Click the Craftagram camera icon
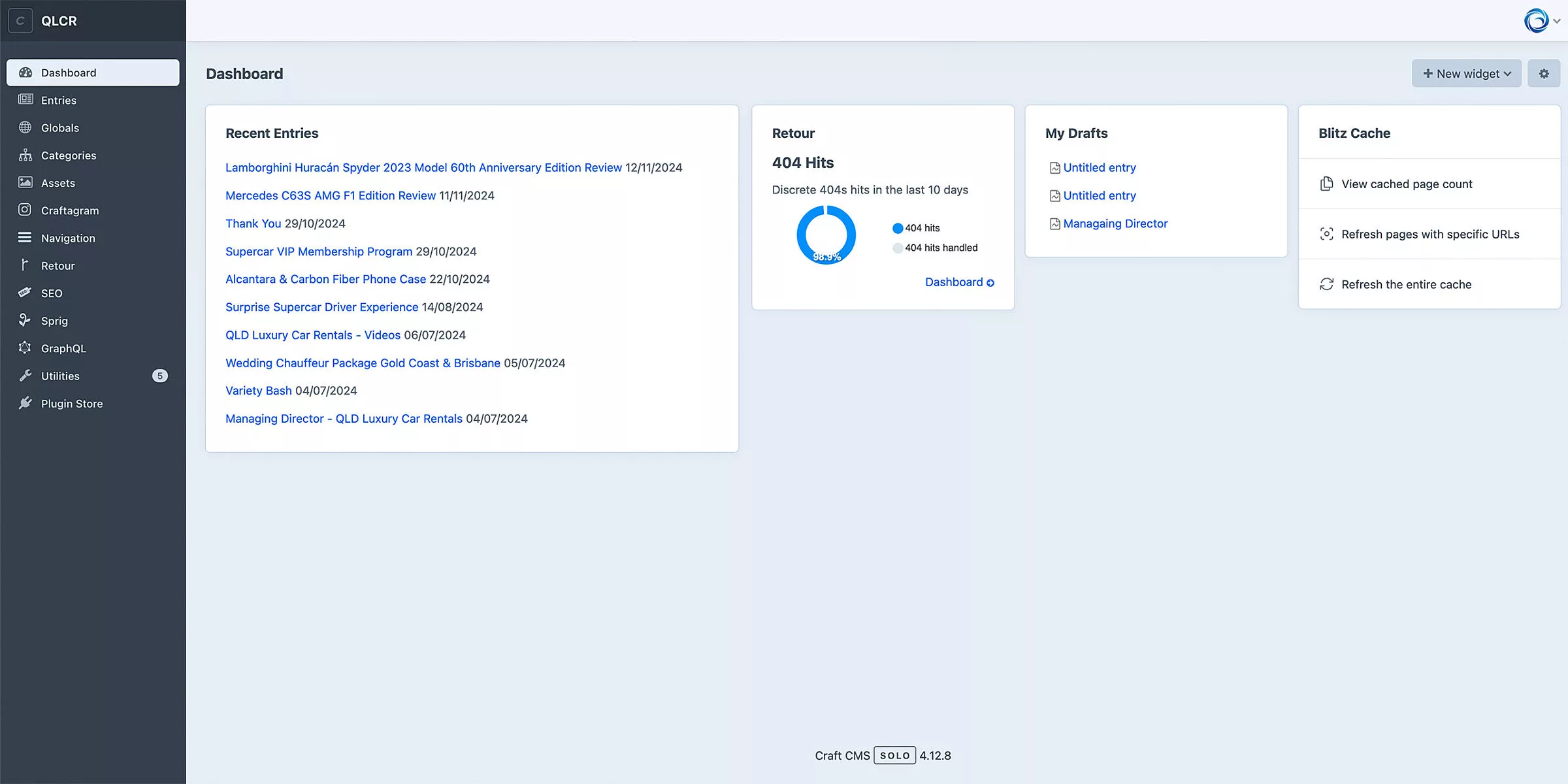Screen dimensions: 1568x784 (x=25, y=210)
